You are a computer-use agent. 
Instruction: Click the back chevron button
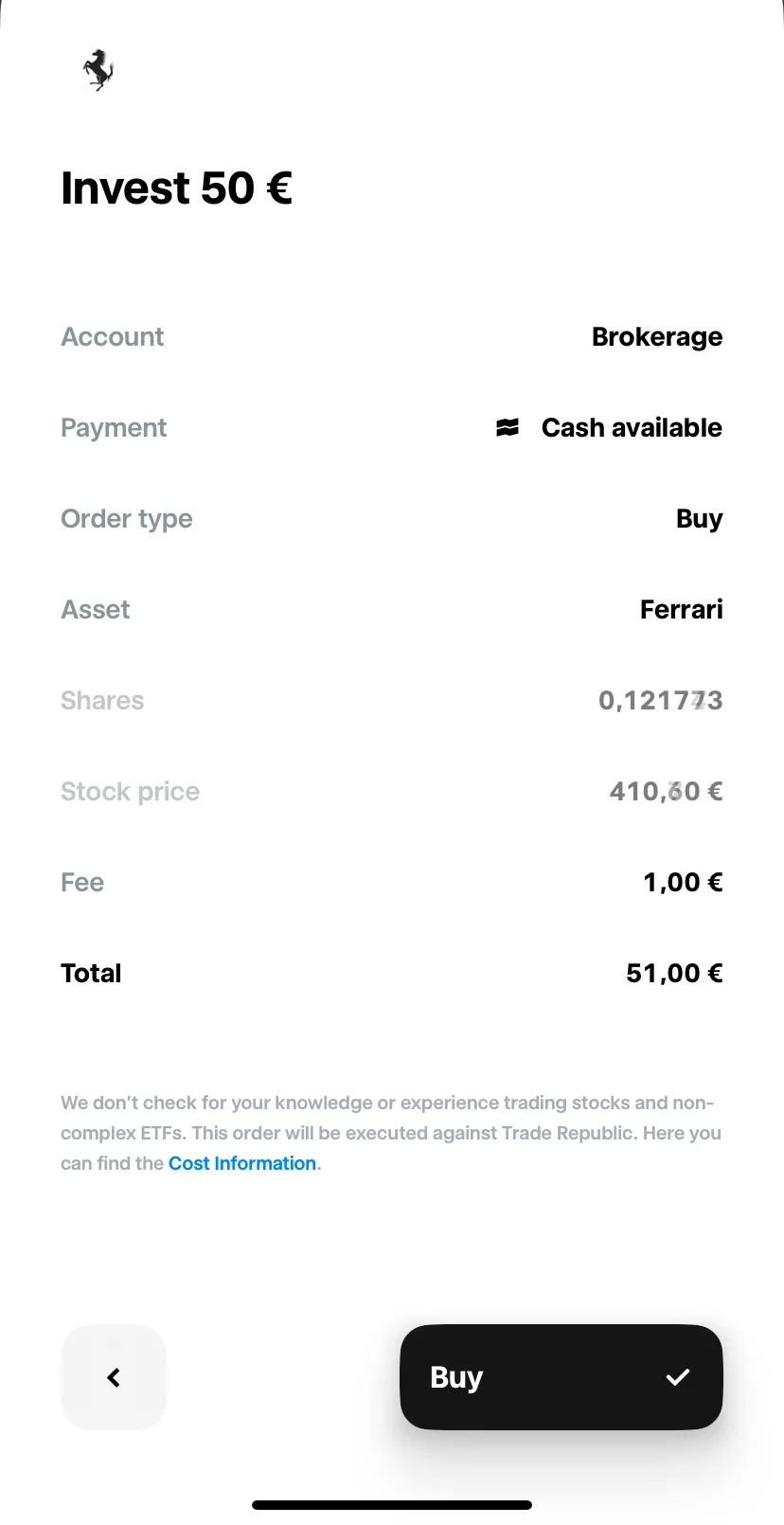pos(114,1377)
